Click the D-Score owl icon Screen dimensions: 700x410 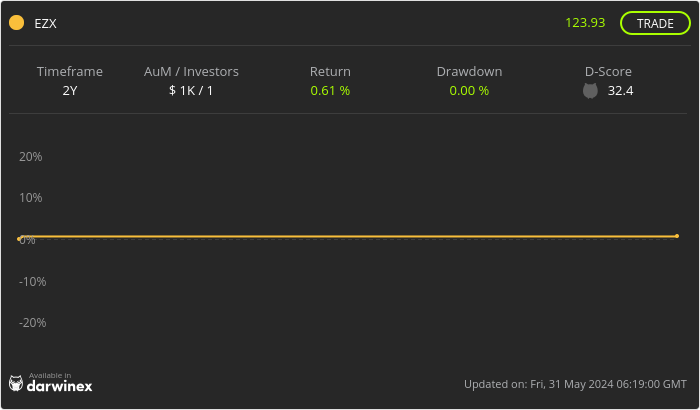pos(590,91)
